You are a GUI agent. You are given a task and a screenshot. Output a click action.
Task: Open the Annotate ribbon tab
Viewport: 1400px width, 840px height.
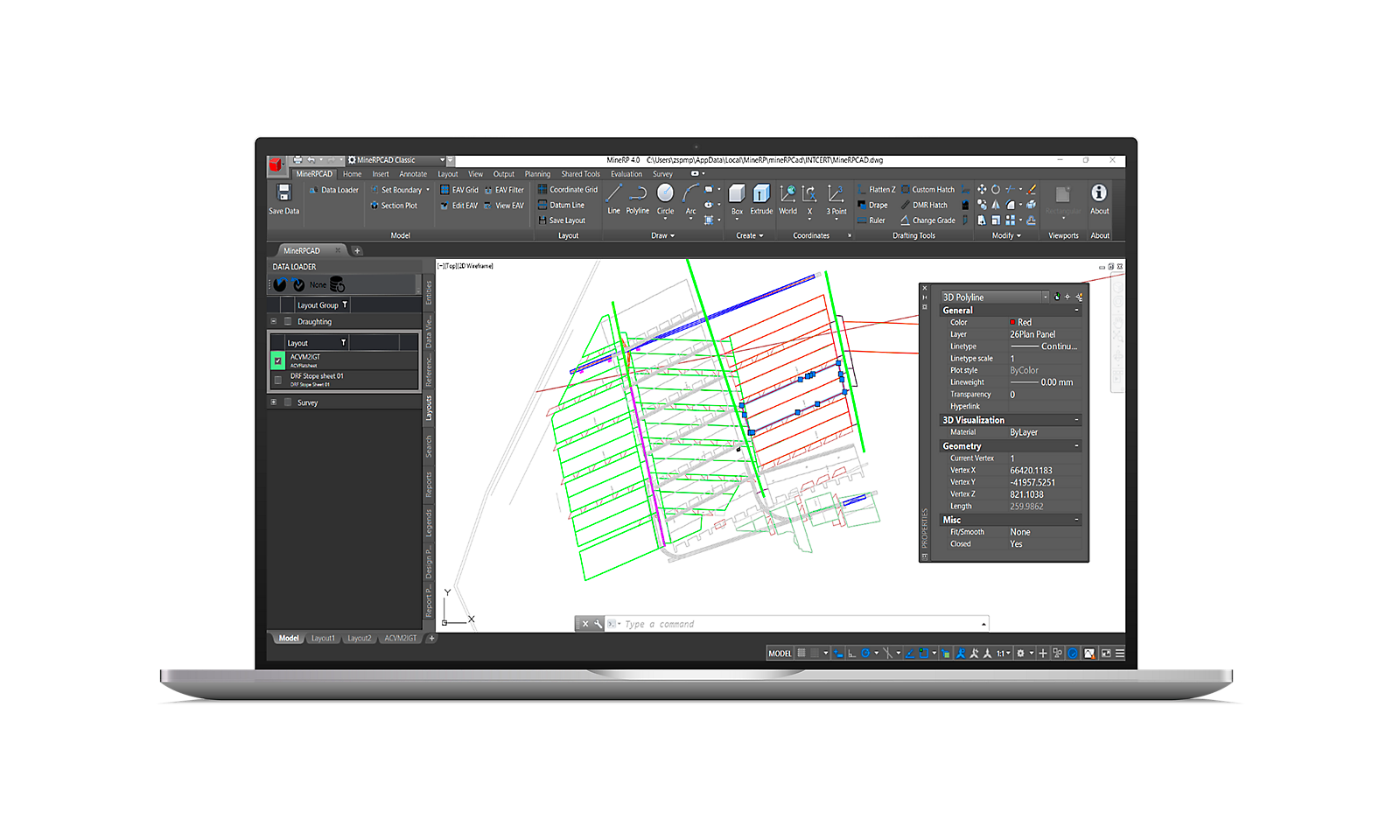(413, 174)
